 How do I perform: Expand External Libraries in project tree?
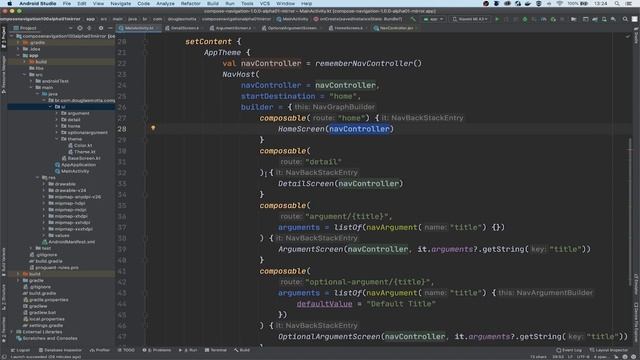coord(12,332)
